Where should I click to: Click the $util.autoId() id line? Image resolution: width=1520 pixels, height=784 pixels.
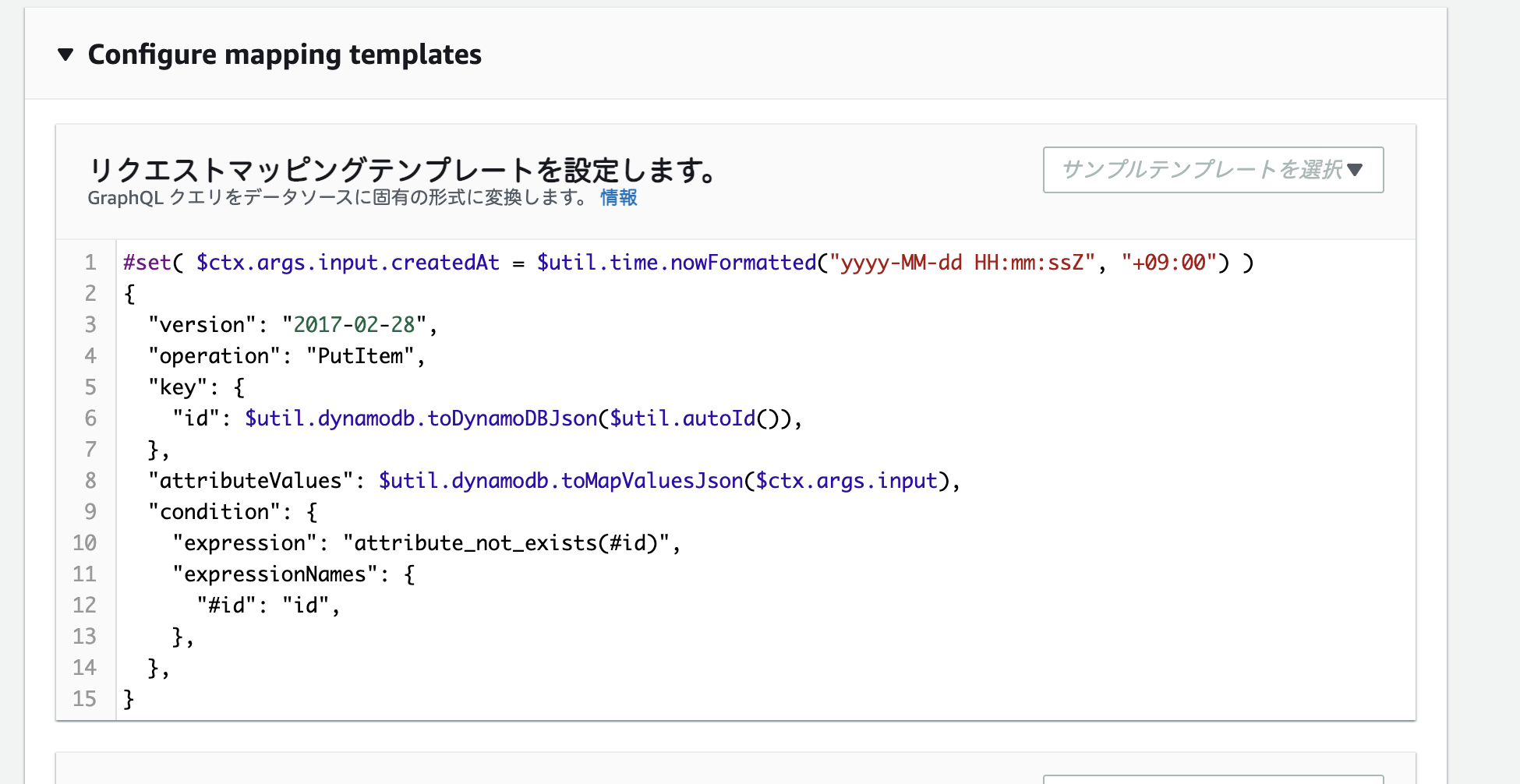coord(487,418)
